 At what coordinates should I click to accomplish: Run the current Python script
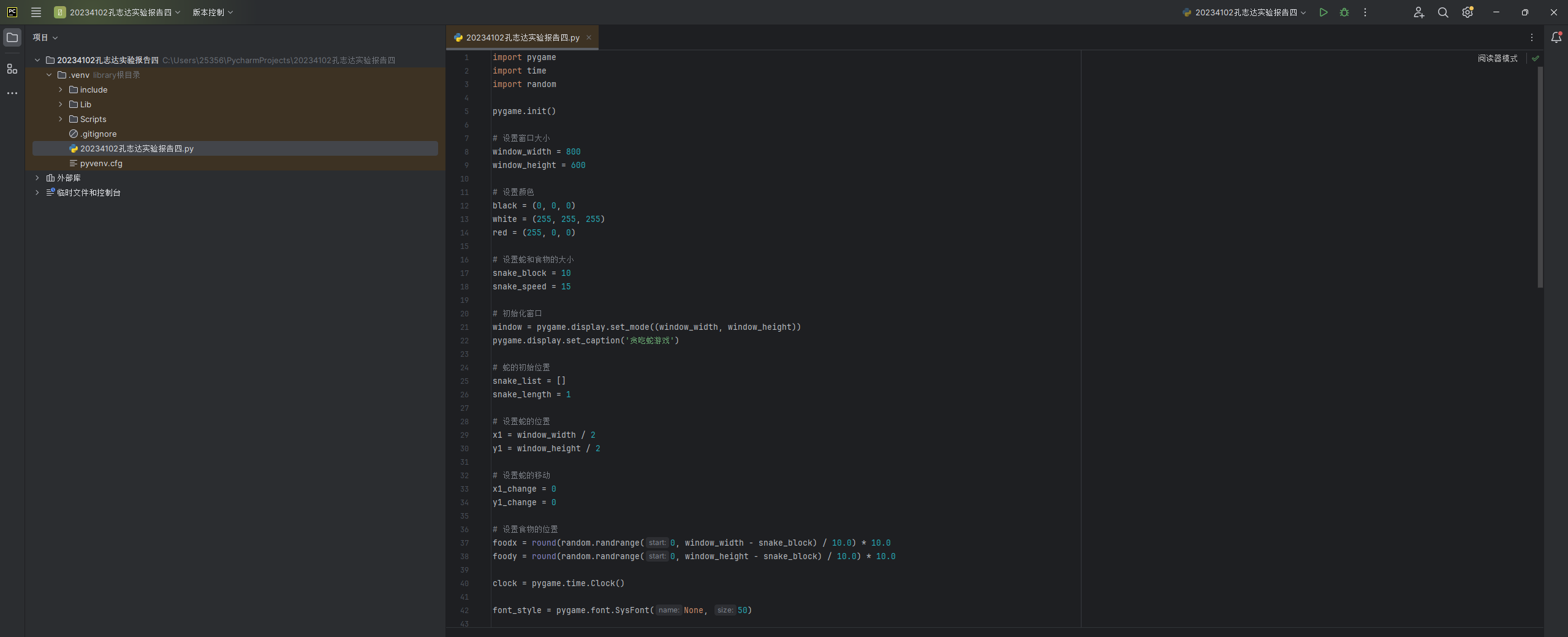click(1323, 12)
